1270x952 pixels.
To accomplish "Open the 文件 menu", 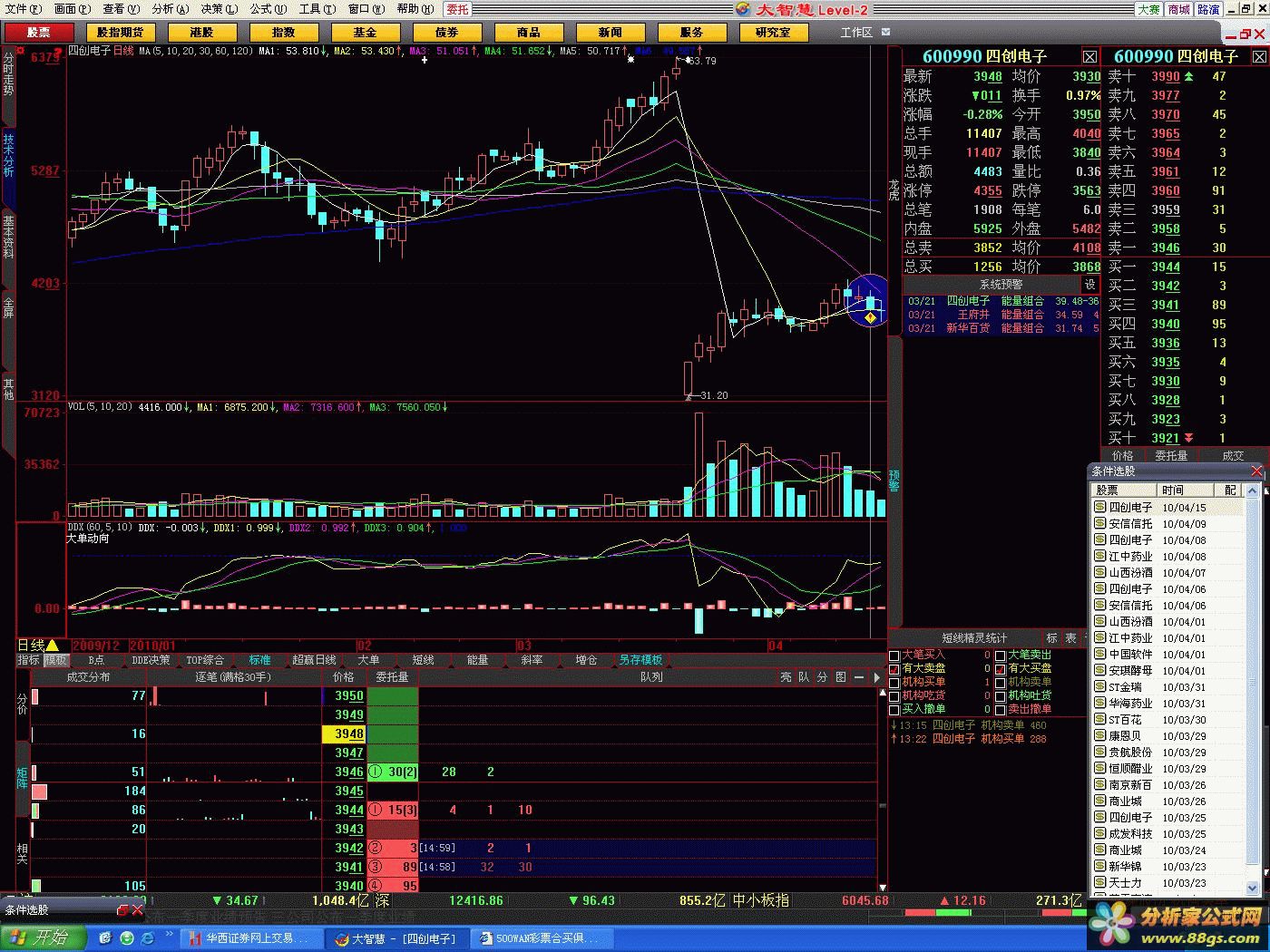I will (x=23, y=9).
